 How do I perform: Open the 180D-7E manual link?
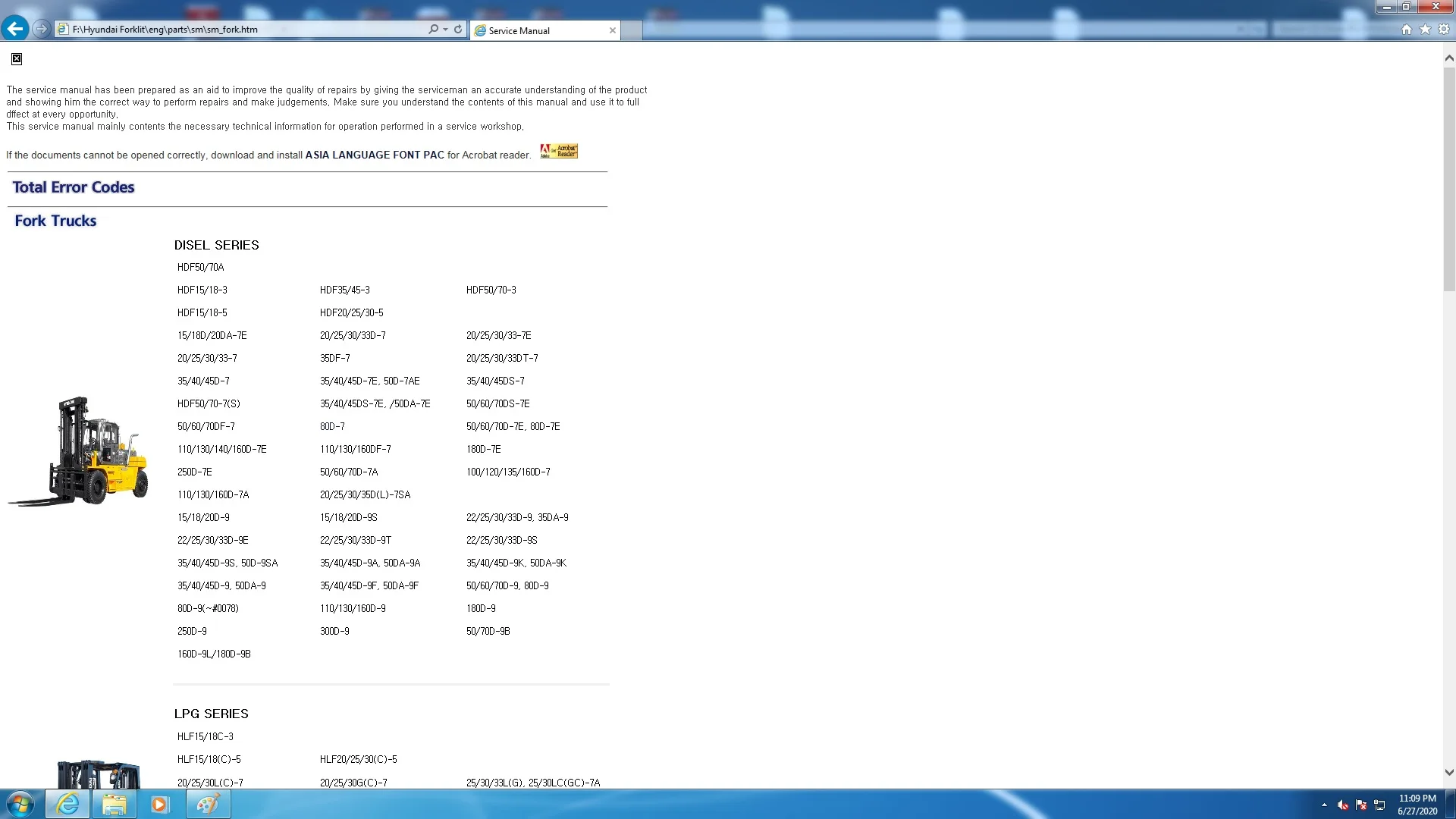484,449
